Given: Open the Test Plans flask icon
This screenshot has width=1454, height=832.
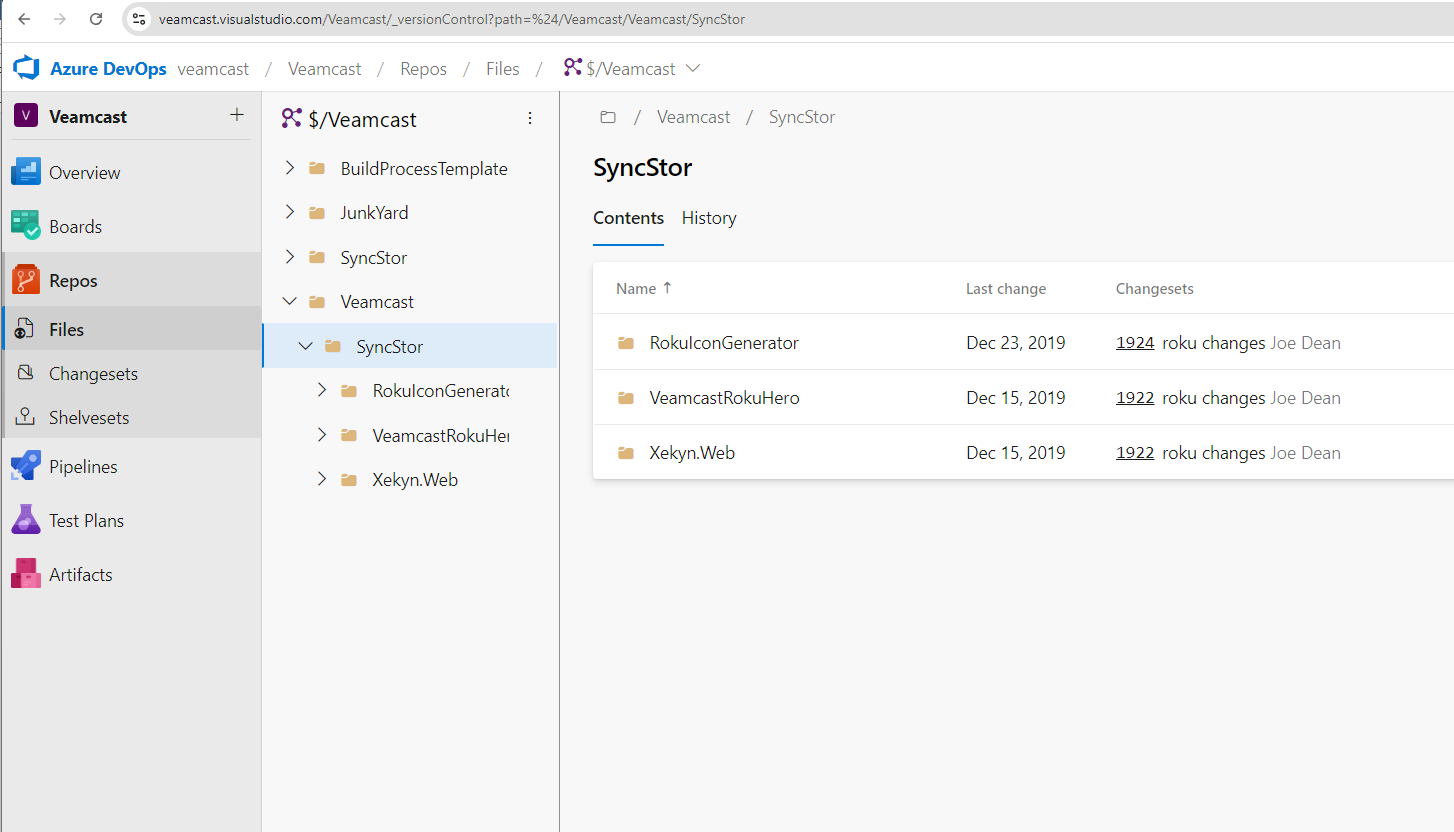Looking at the screenshot, I should tap(25, 520).
